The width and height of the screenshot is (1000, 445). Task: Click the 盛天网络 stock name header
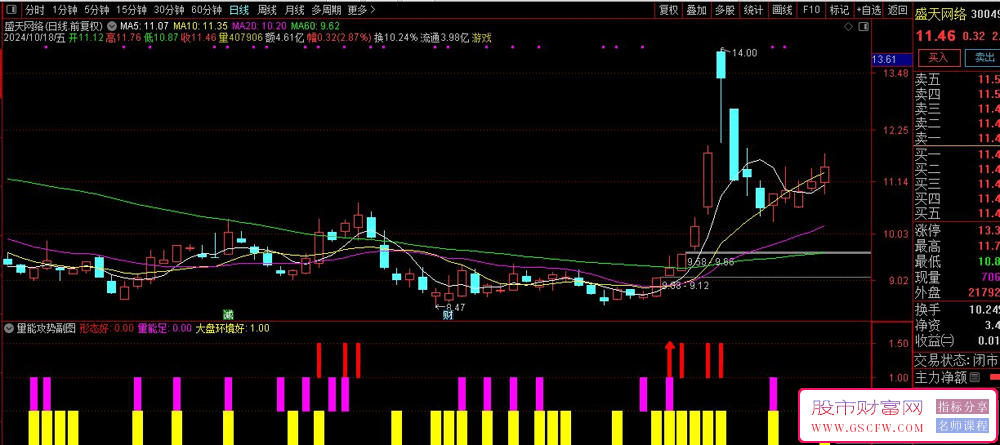click(x=941, y=14)
